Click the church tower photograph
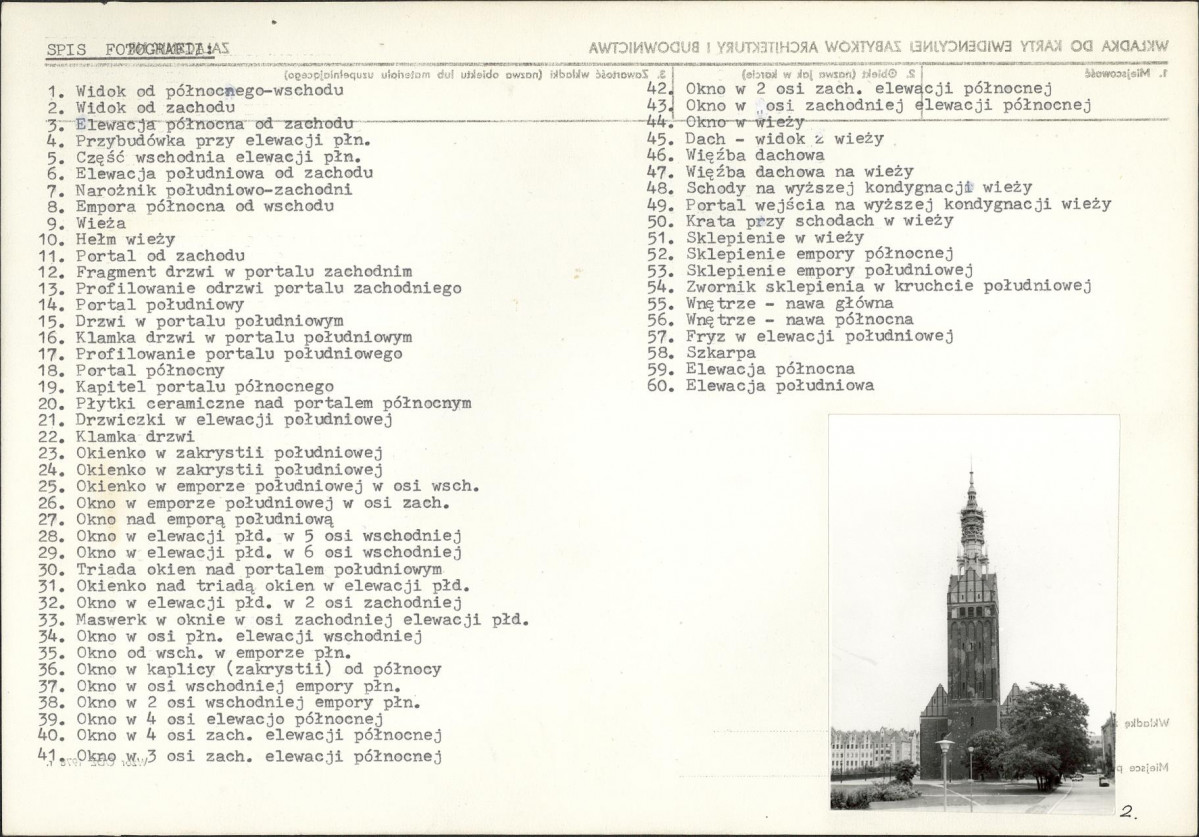The image size is (1199, 837). [973, 612]
